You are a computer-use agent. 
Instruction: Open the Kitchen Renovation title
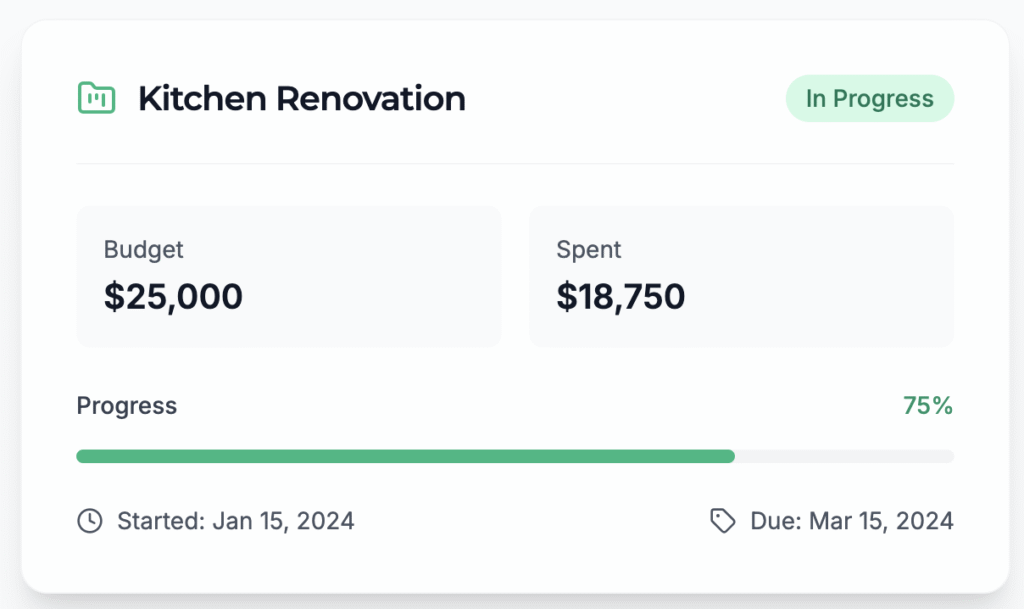[x=302, y=99]
